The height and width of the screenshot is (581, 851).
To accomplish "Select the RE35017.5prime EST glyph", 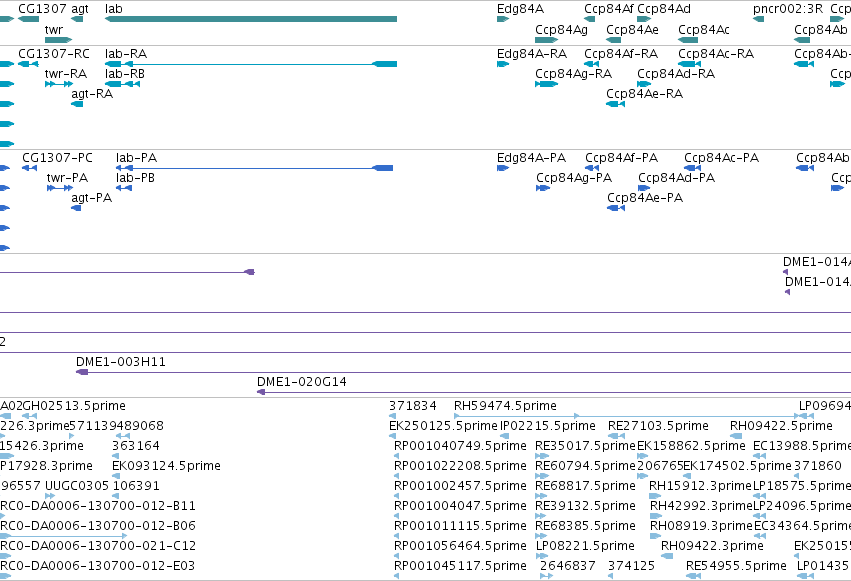I will coord(542,456).
